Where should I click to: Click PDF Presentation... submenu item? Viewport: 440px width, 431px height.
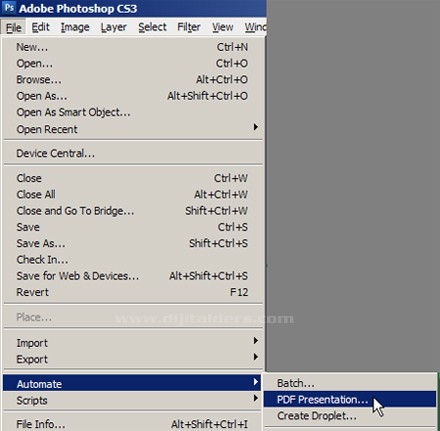click(350, 399)
